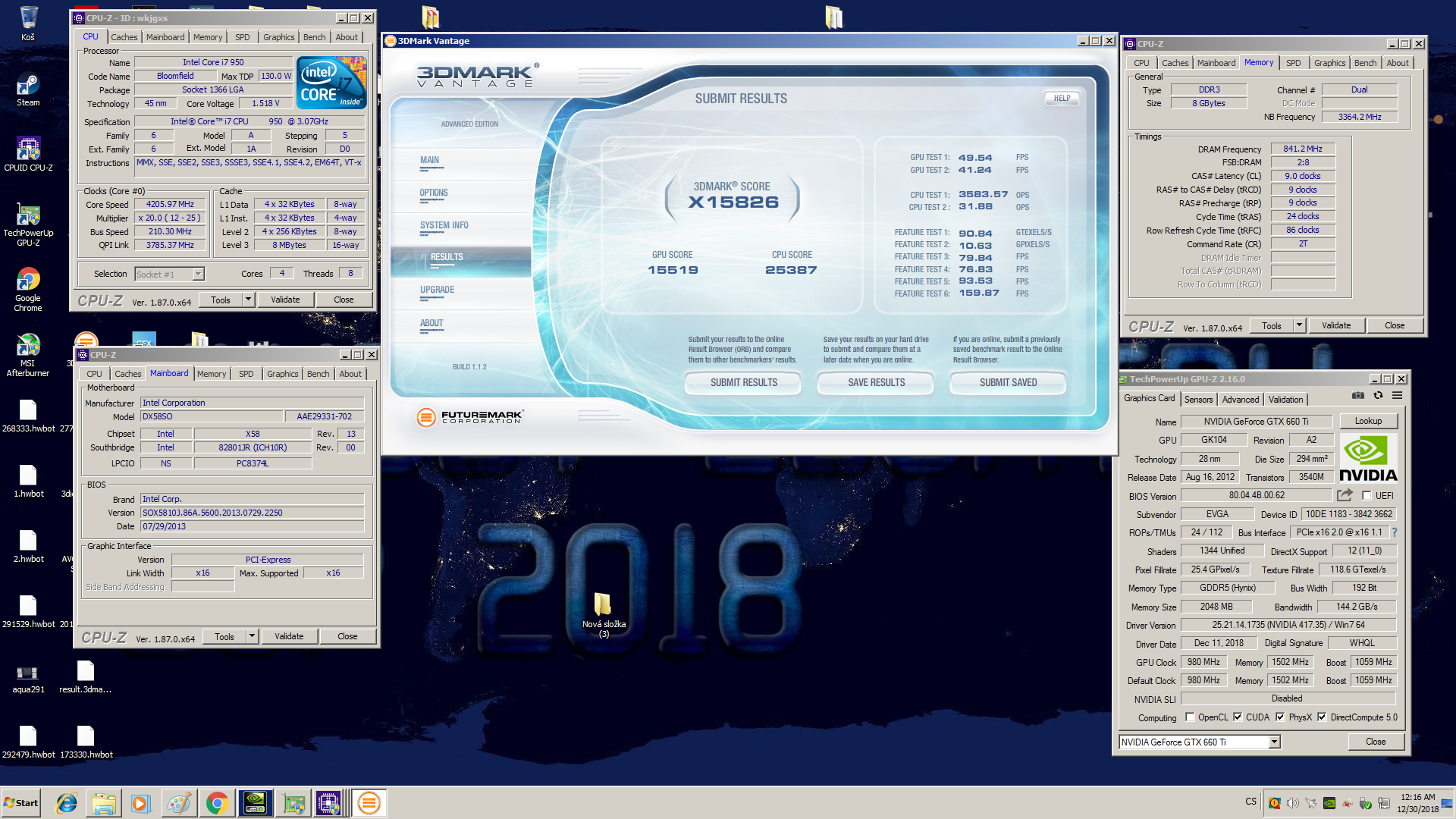Click the Intel Core i7 logo in CPU-Z
The image size is (1456, 819).
pyautogui.click(x=331, y=82)
